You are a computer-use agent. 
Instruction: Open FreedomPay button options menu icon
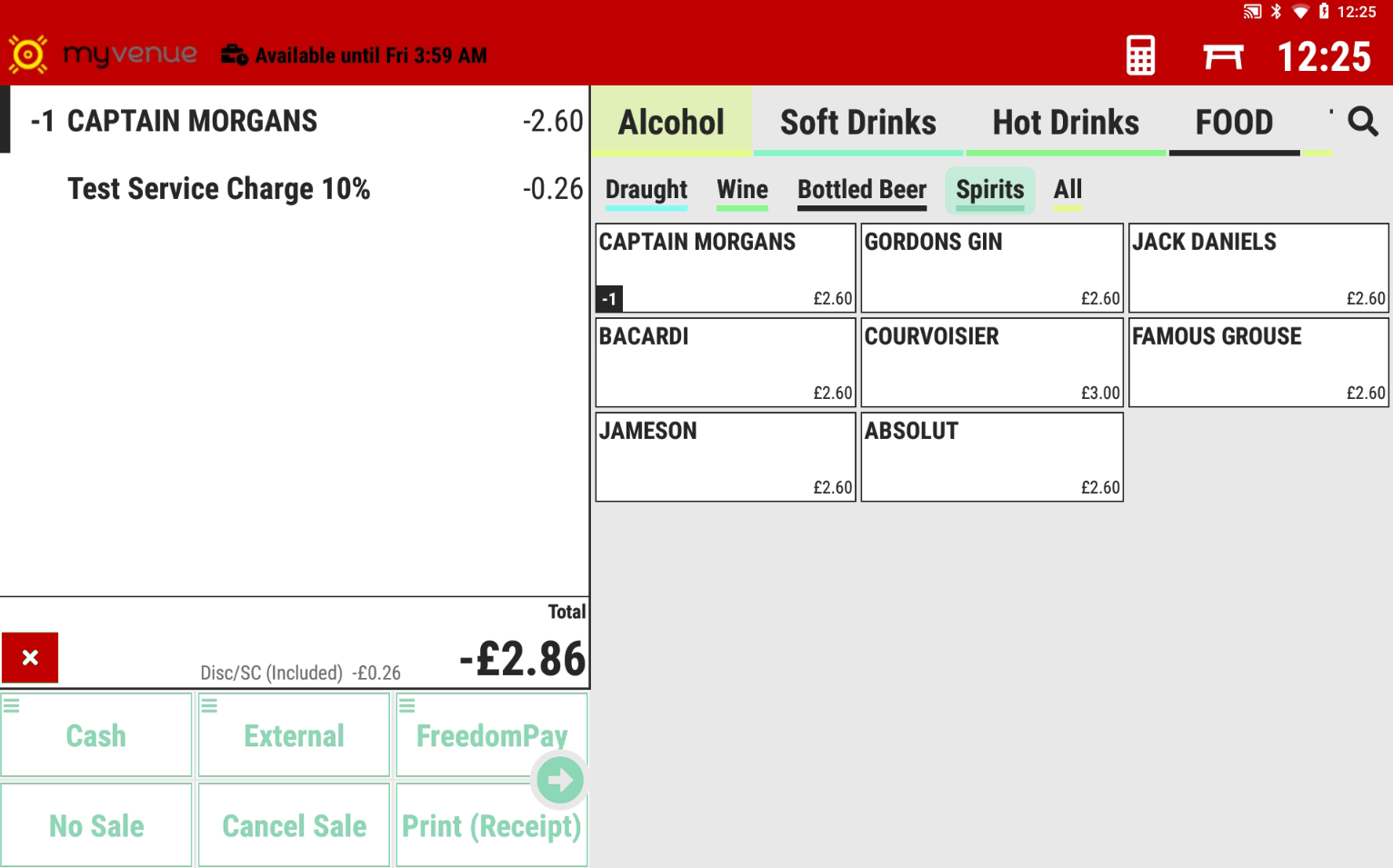(x=406, y=705)
